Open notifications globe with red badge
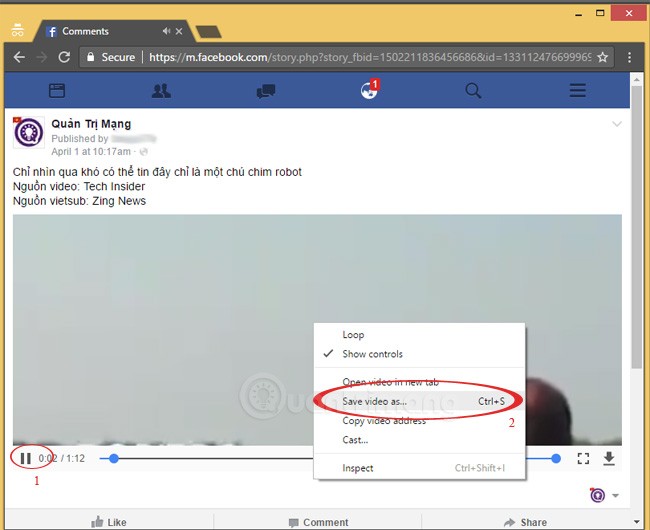This screenshot has height=530, width=650. [x=369, y=91]
